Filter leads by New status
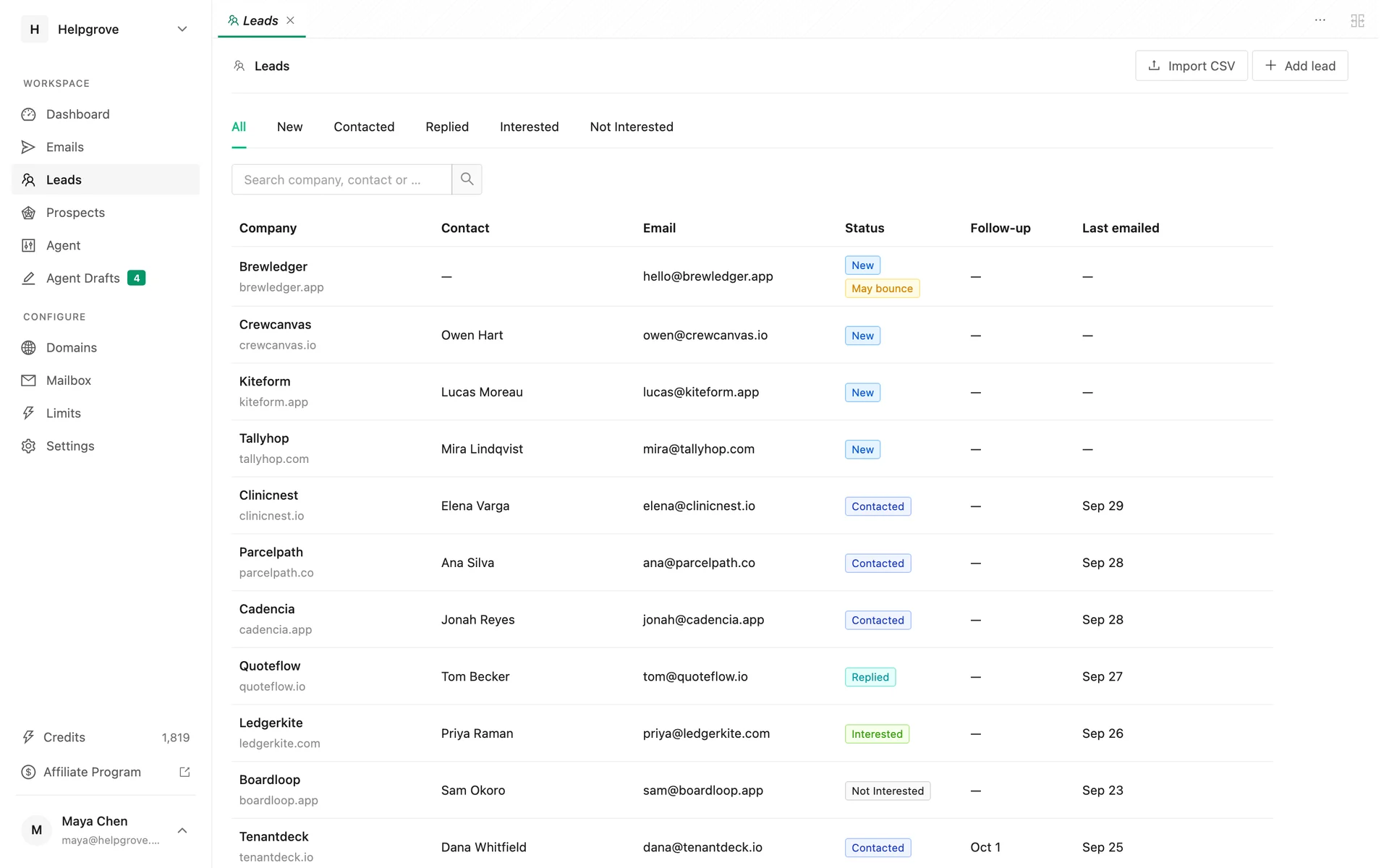 point(289,127)
